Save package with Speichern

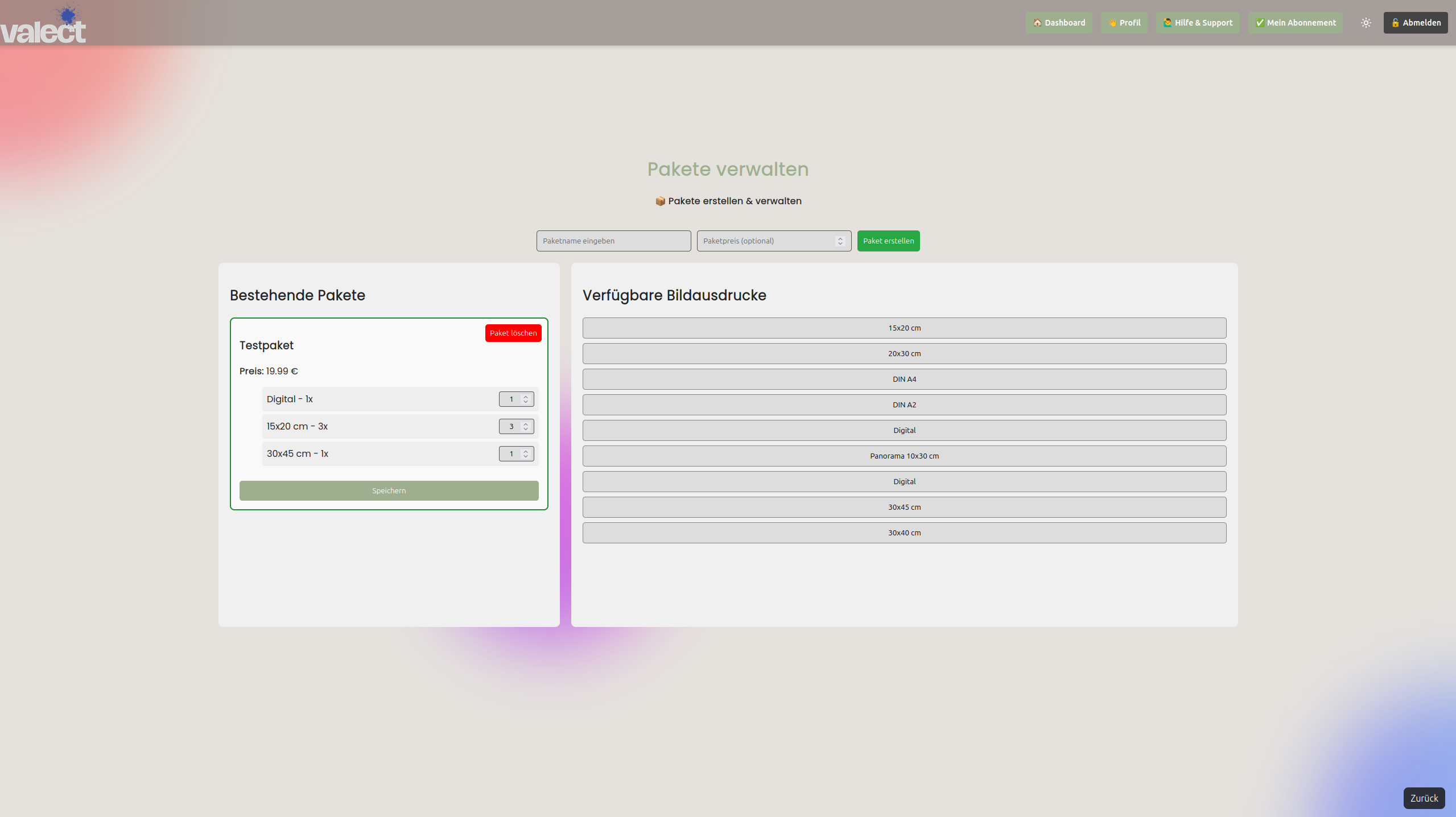[389, 490]
